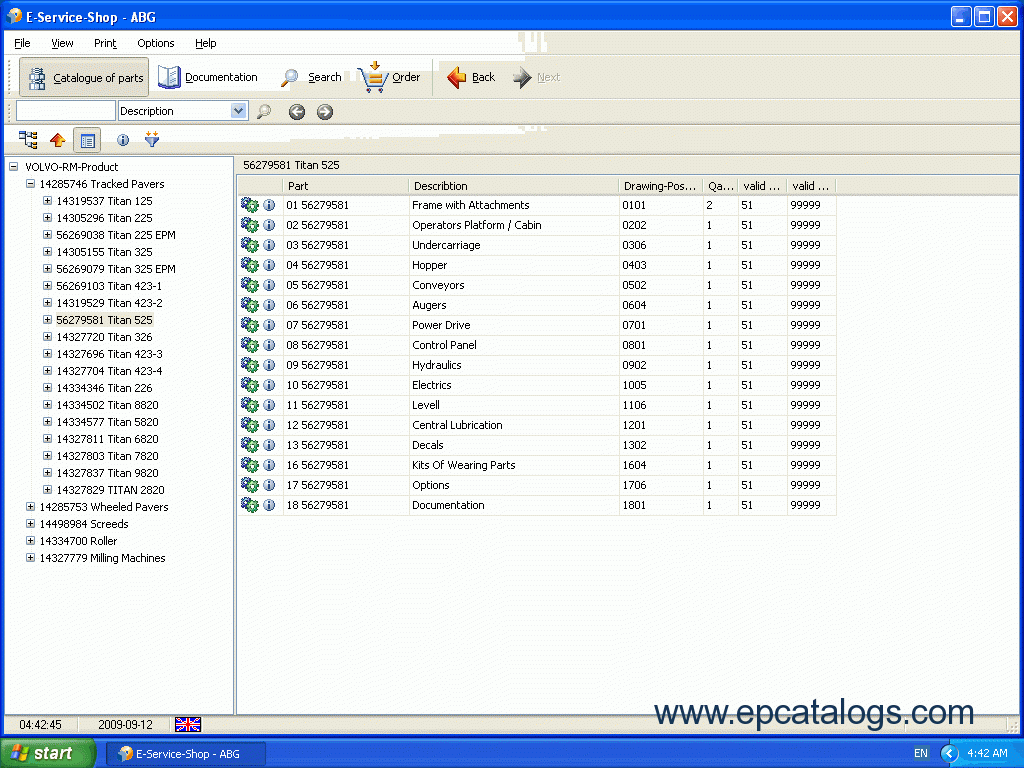
Task: Go Back with the red arrow
Action: click(x=471, y=77)
